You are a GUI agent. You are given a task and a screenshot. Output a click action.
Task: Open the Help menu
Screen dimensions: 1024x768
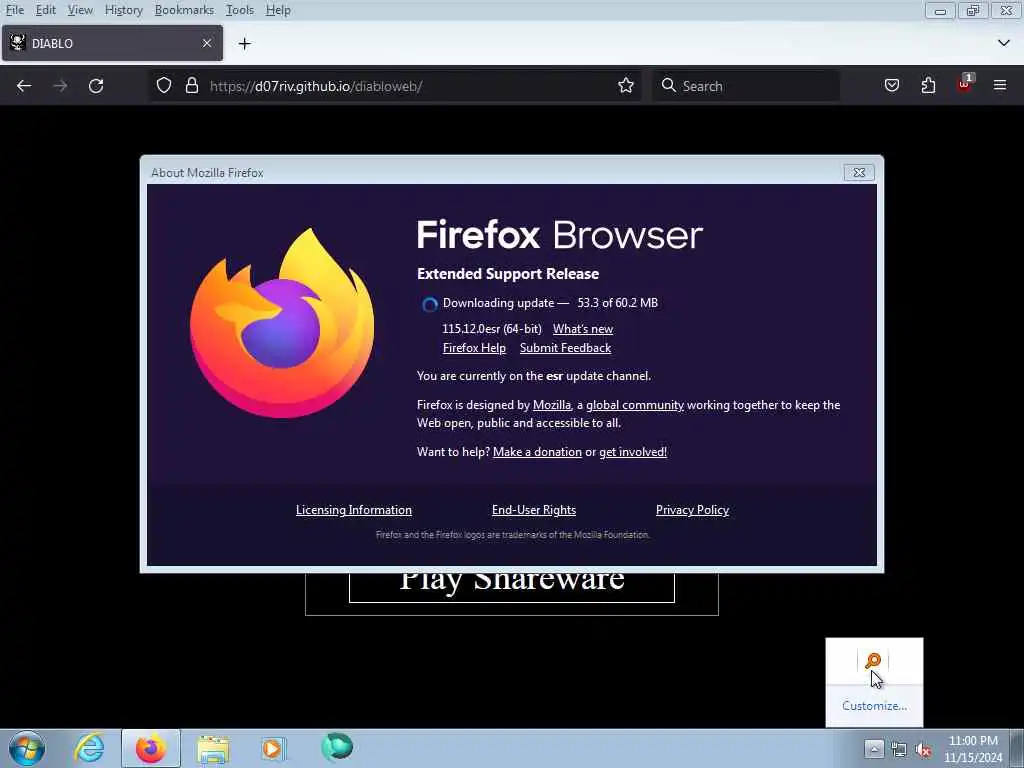tap(278, 10)
